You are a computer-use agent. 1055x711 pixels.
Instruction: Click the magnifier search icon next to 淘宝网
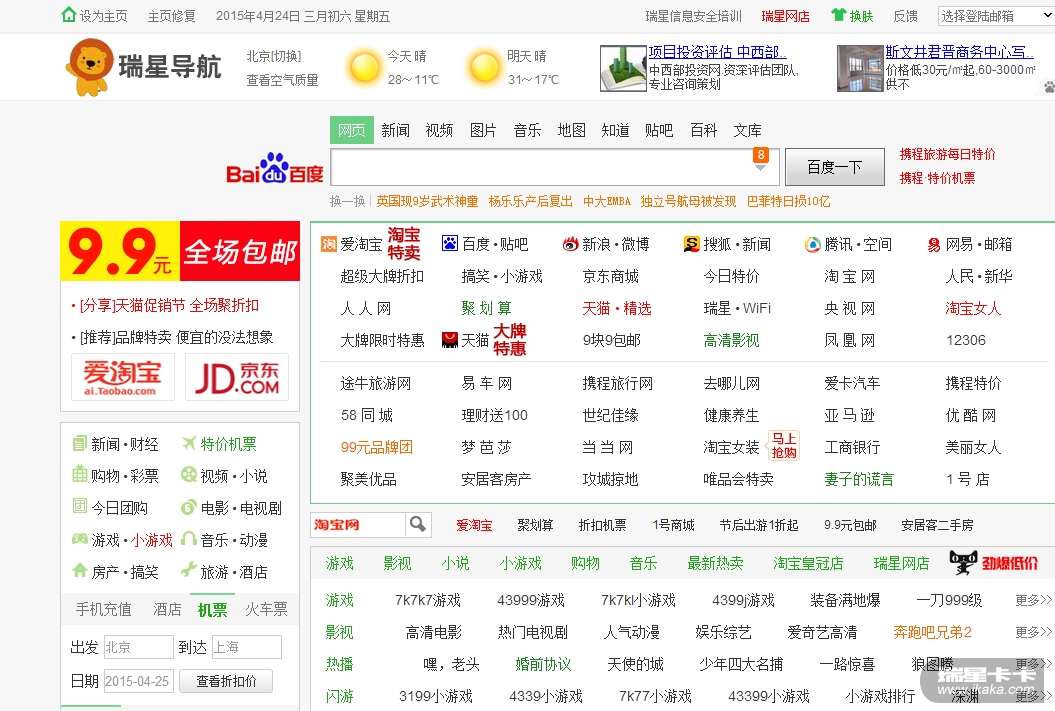(418, 524)
